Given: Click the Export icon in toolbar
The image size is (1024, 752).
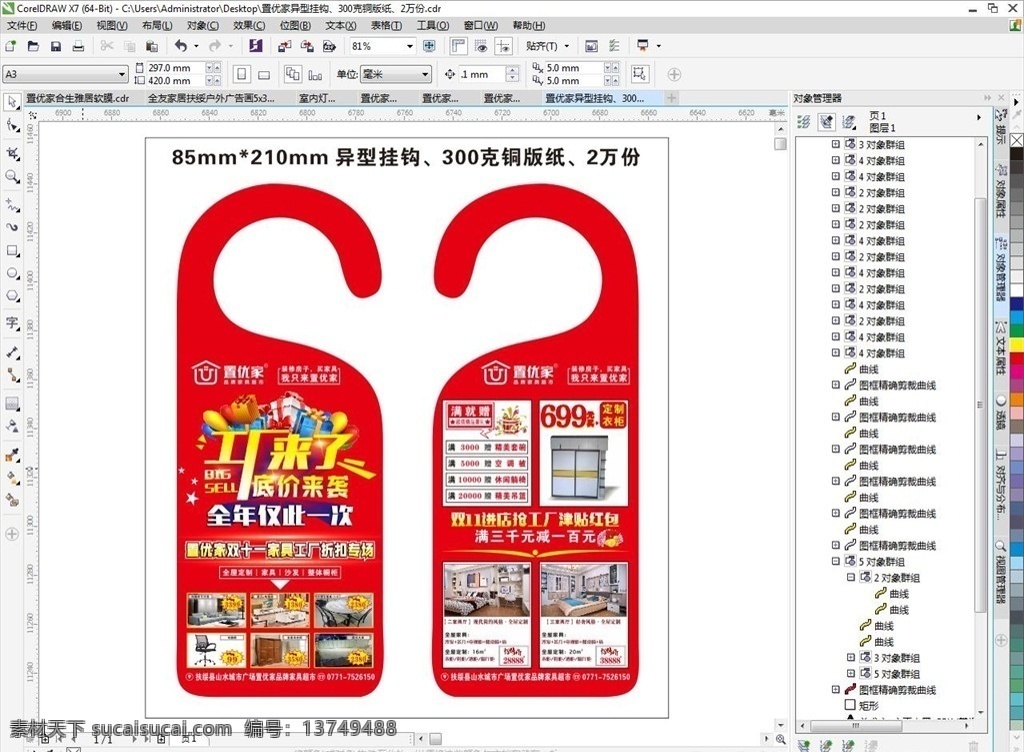Looking at the screenshot, I should (x=307, y=46).
